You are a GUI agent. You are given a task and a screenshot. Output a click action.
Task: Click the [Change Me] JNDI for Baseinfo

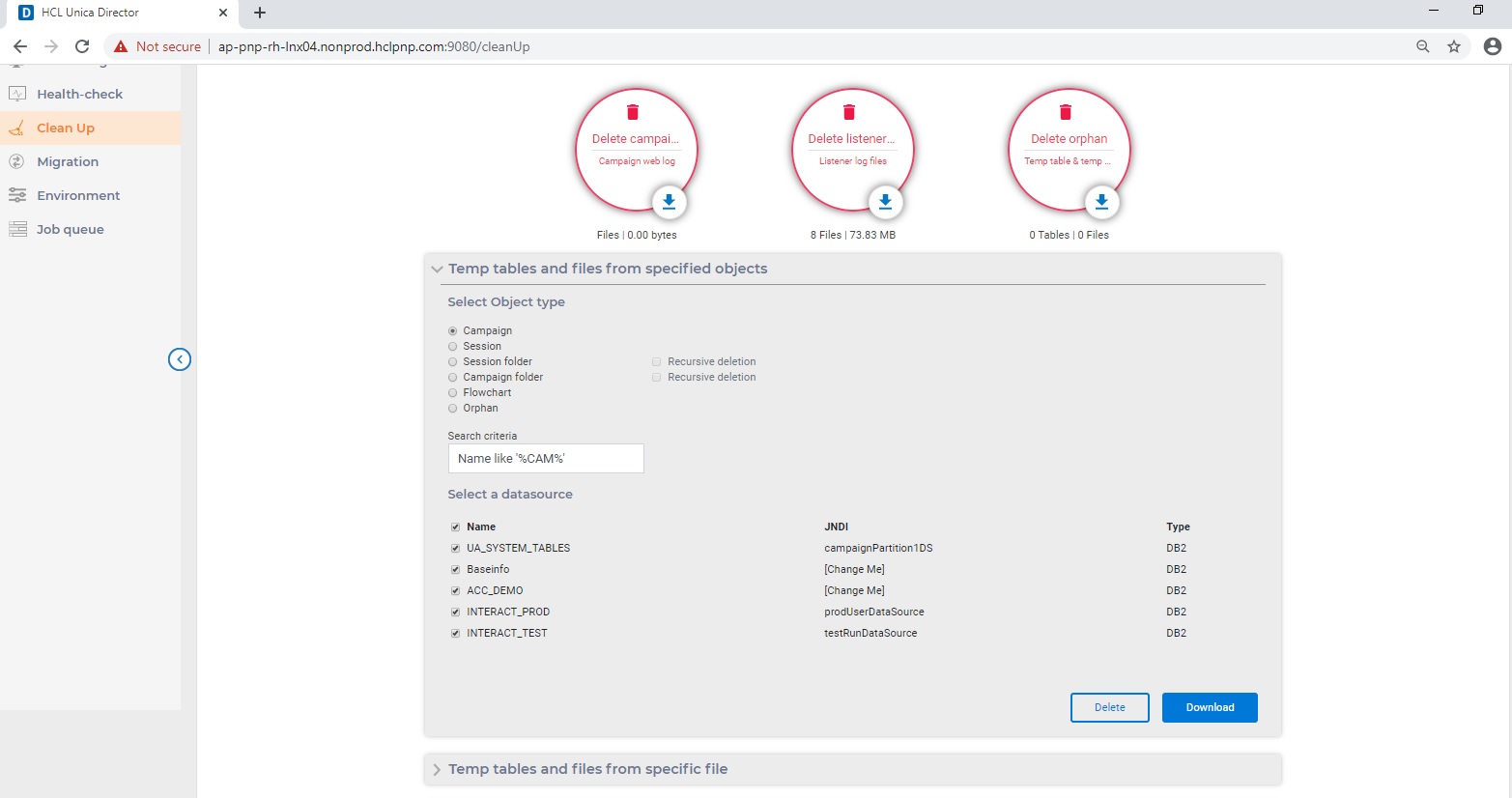coord(854,569)
